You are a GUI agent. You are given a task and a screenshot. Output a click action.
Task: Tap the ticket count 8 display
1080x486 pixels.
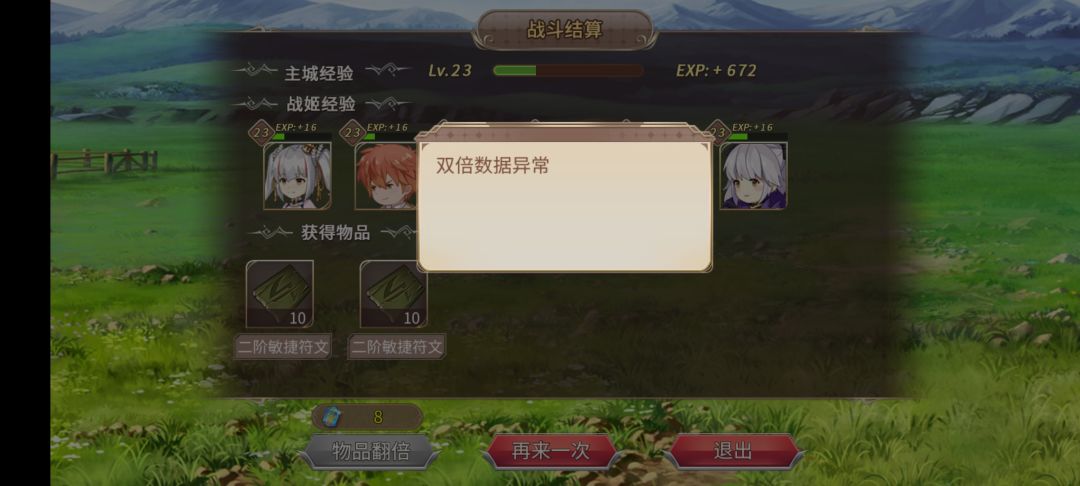378,417
